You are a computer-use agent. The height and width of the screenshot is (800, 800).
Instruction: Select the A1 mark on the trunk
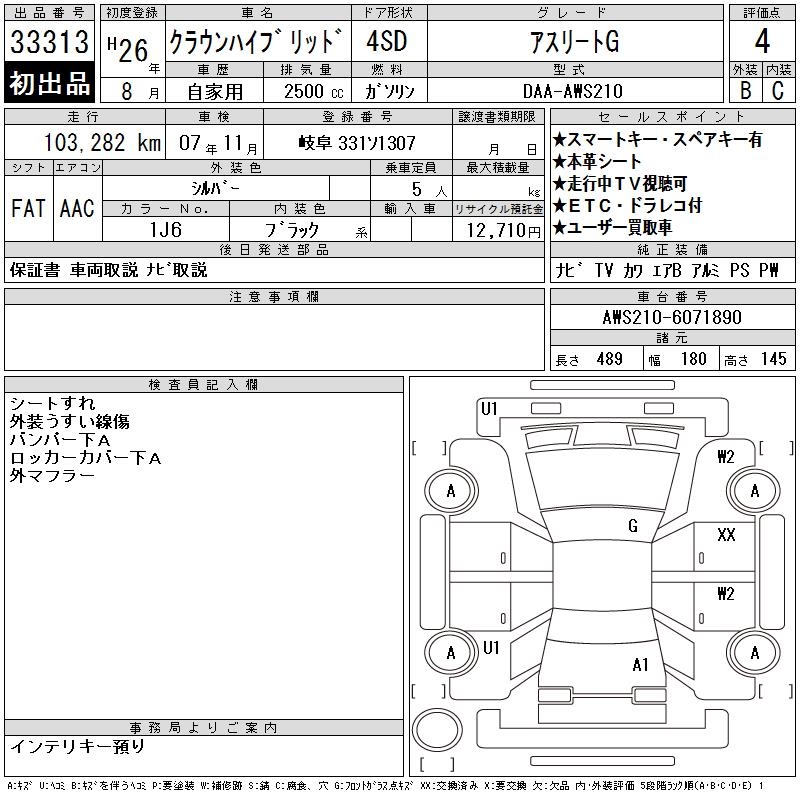tap(640, 665)
